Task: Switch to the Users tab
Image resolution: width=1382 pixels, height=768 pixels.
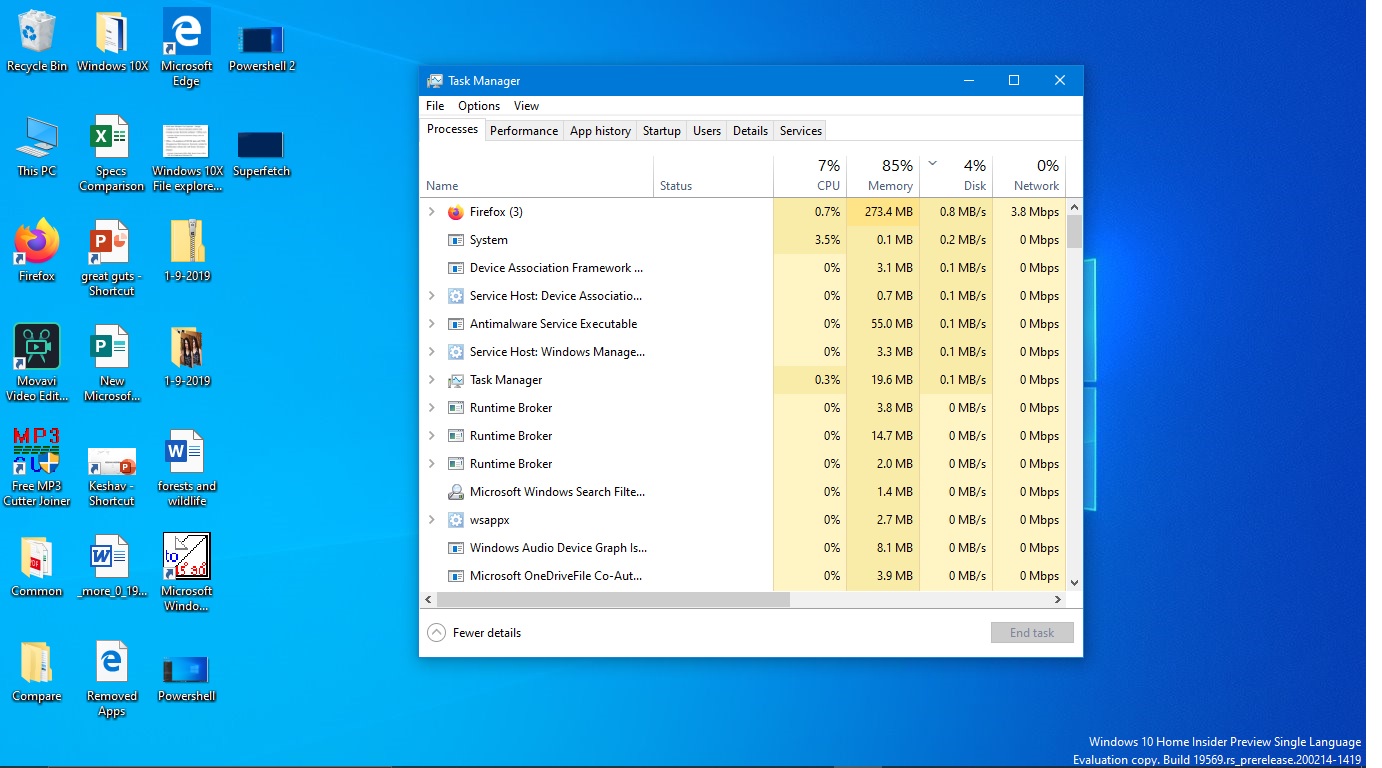Action: (x=707, y=131)
